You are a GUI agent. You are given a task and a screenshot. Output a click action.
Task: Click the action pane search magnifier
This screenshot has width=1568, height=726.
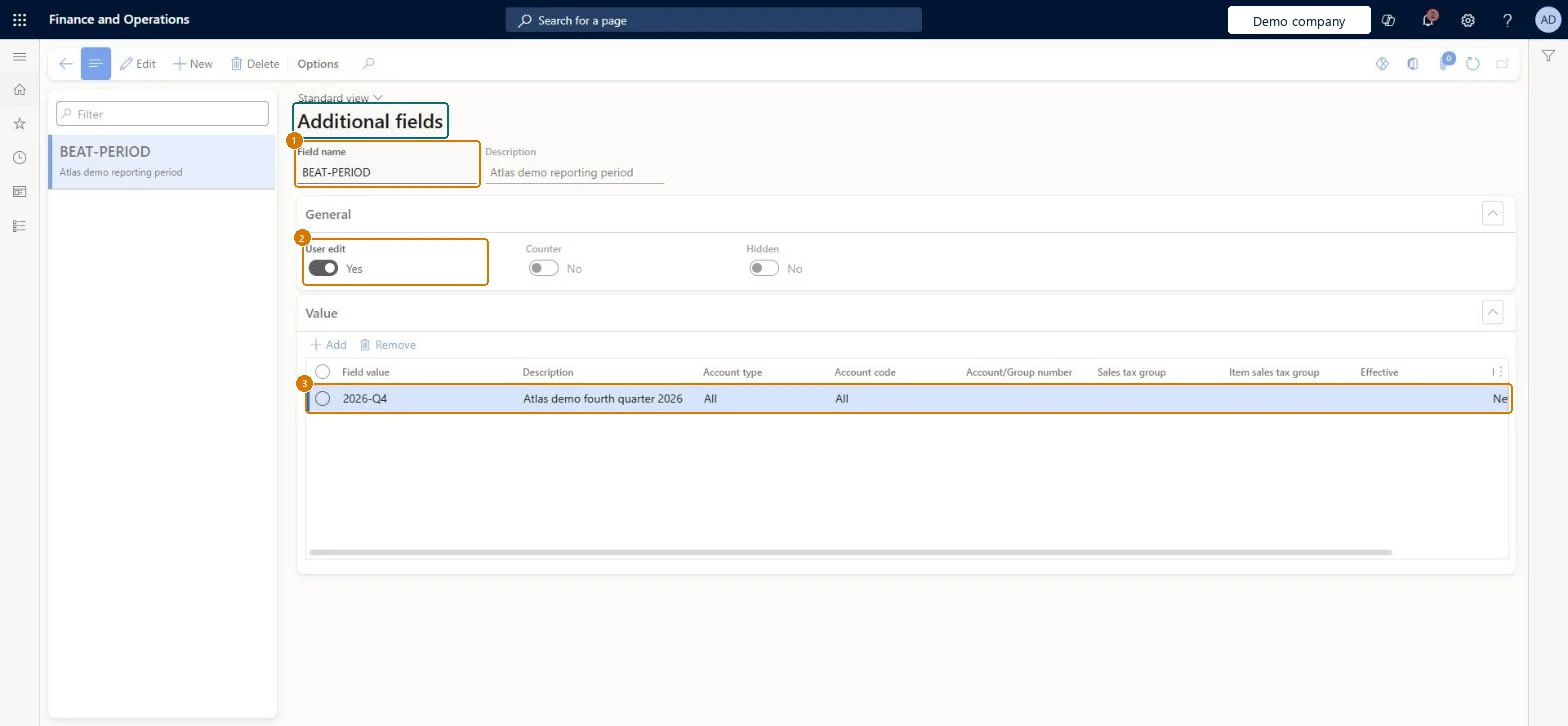tap(368, 64)
